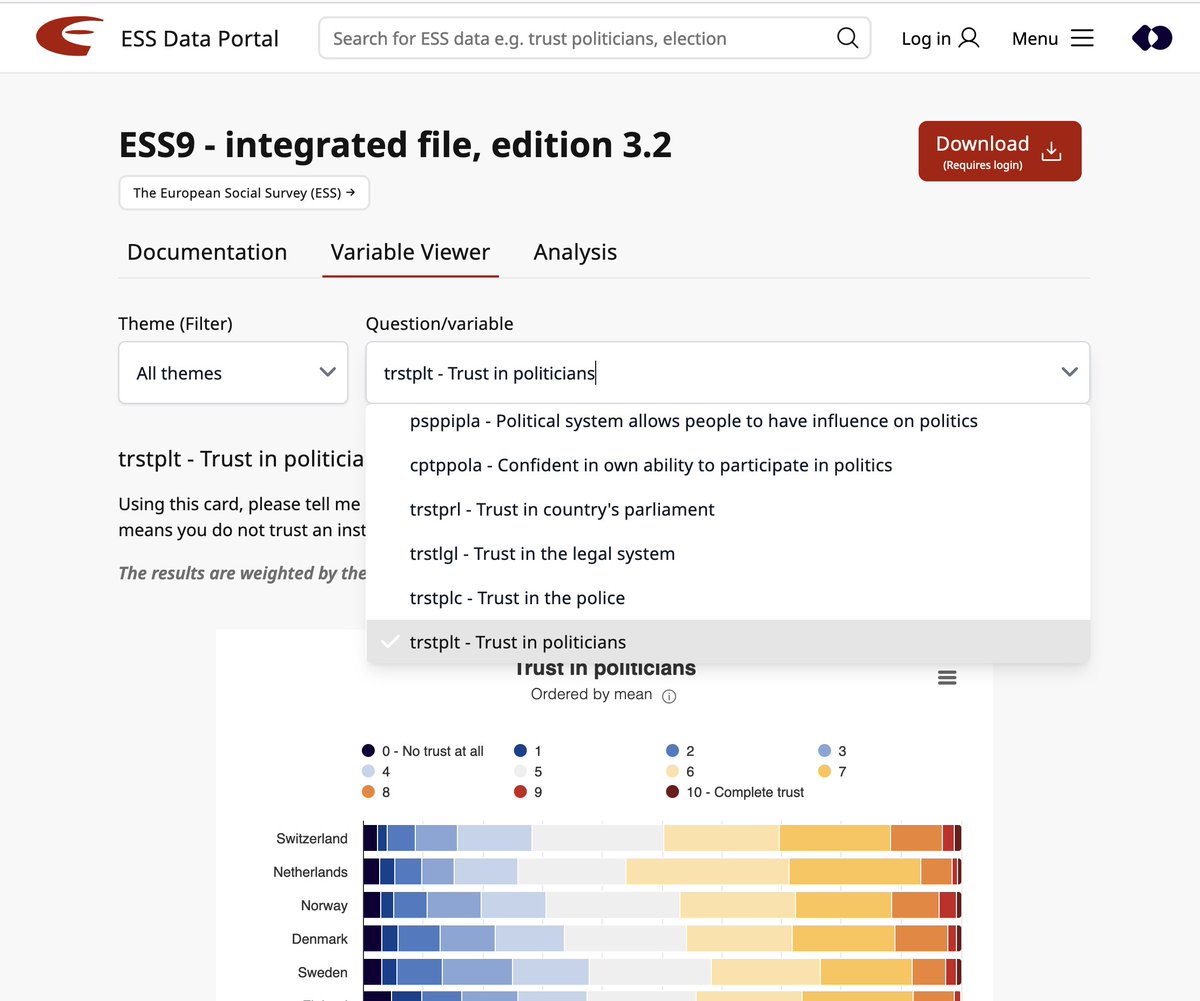Click the Ordered by mean subtitle
Image resolution: width=1200 pixels, height=1001 pixels.
(591, 694)
